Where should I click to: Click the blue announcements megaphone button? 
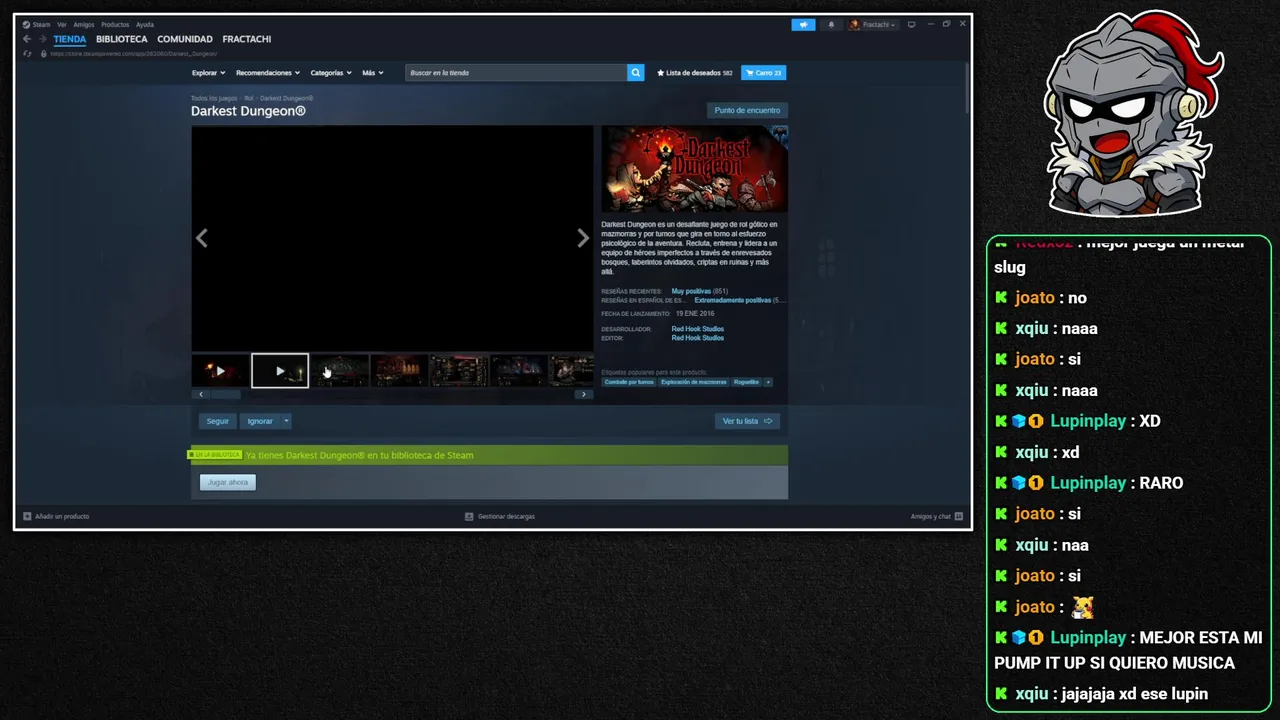[x=803, y=25]
